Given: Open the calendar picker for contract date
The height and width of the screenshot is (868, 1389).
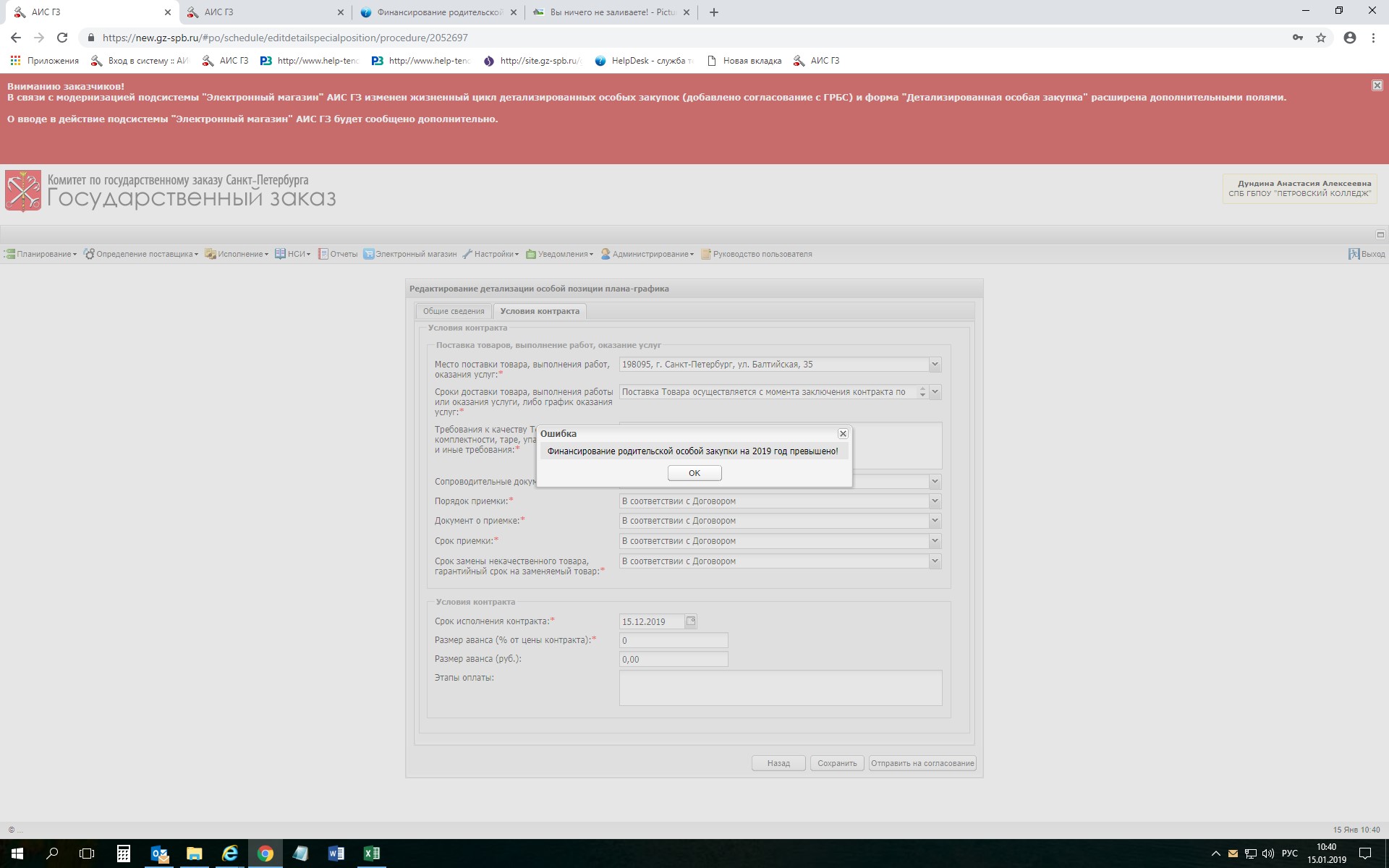Looking at the screenshot, I should (x=691, y=621).
